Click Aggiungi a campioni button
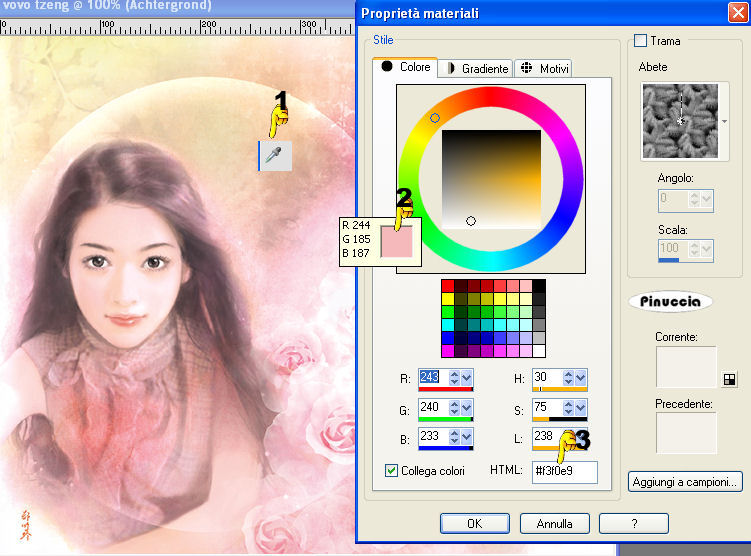The image size is (751, 556). [x=685, y=482]
